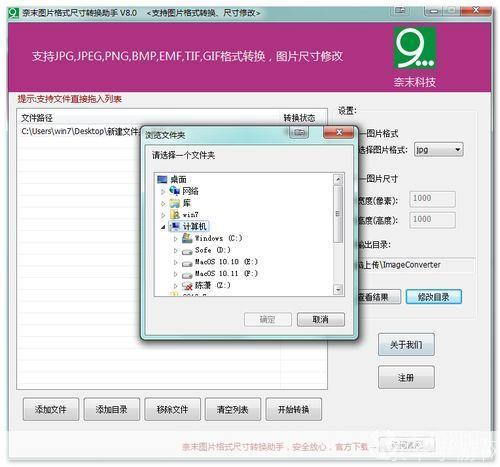Click the 转换状态 column header
This screenshot has width=500, height=467.
tap(299, 118)
